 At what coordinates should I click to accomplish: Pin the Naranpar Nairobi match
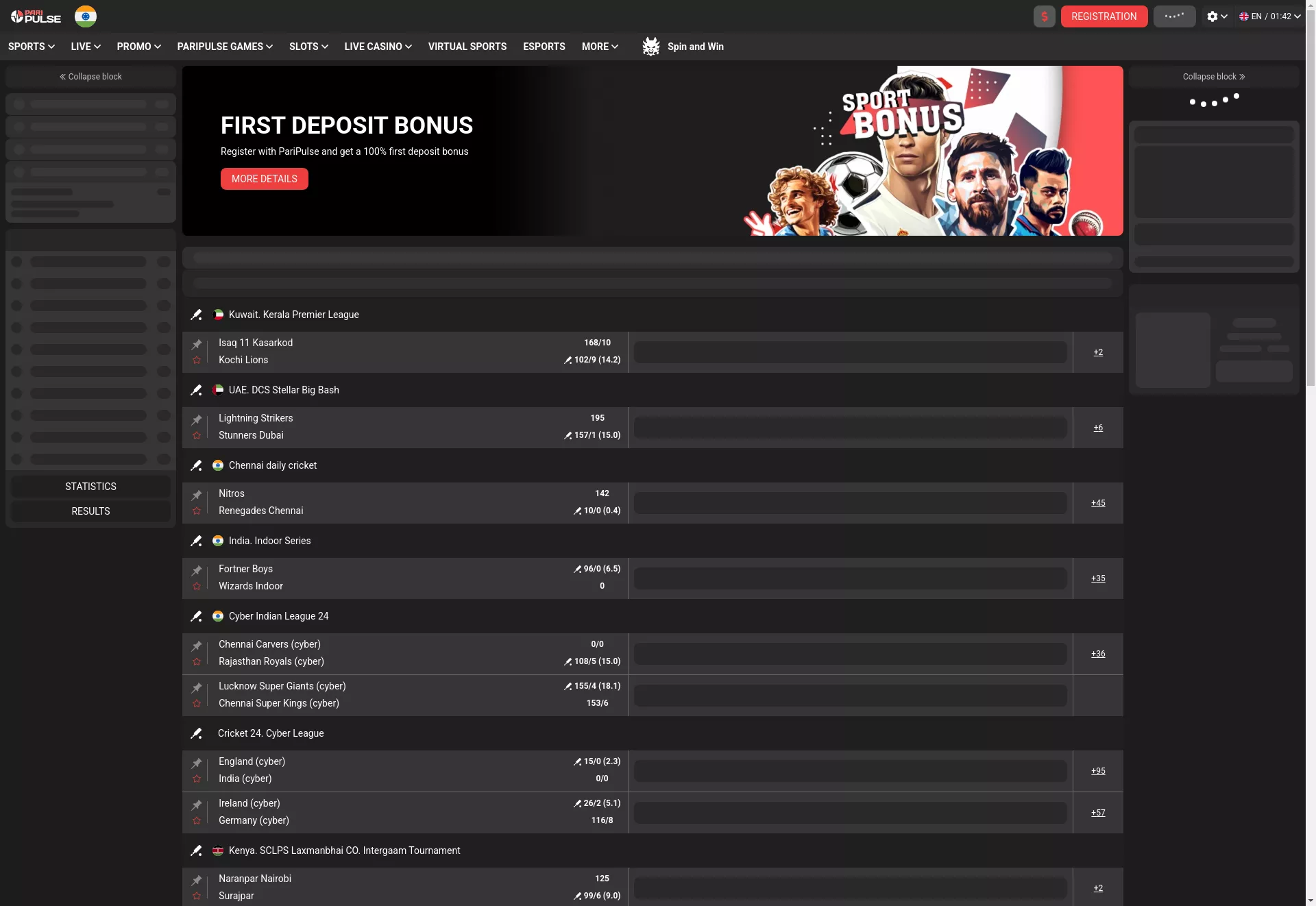coord(197,880)
